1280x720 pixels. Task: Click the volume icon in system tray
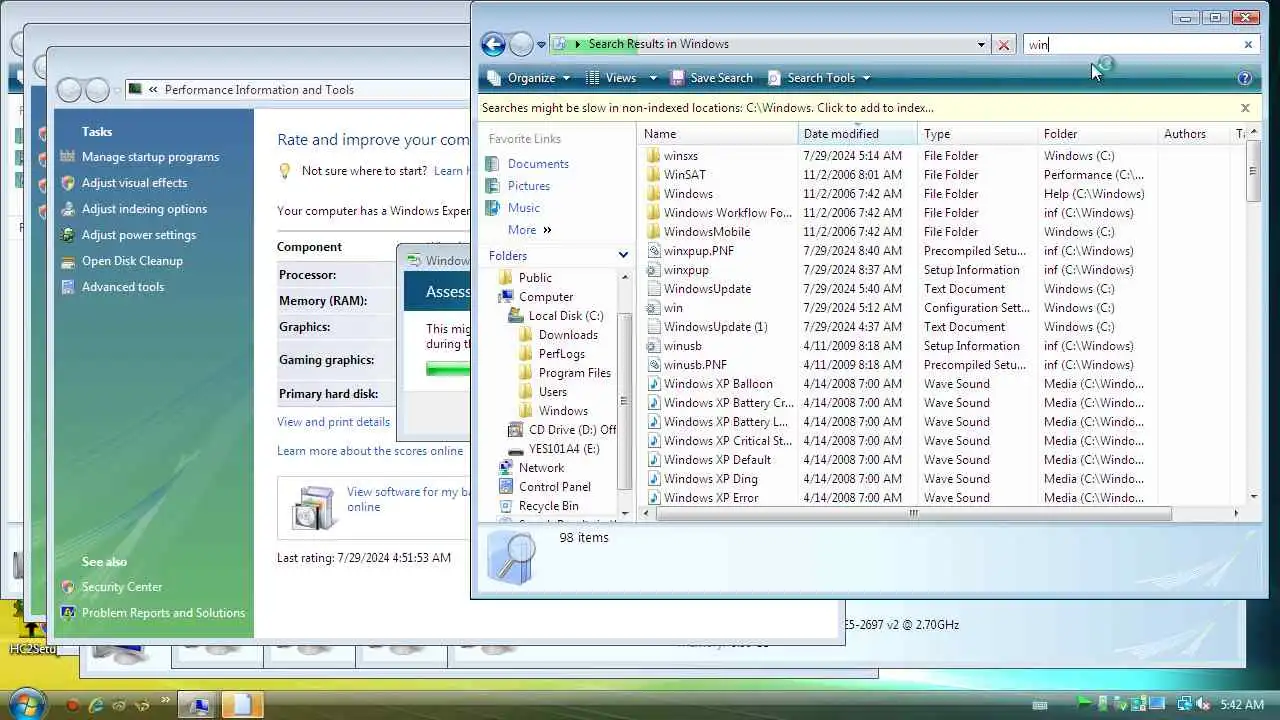pyautogui.click(x=1202, y=705)
